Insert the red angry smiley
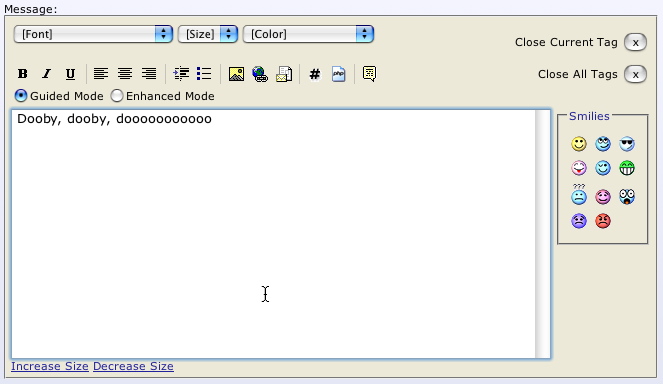Image resolution: width=663 pixels, height=384 pixels. (603, 221)
